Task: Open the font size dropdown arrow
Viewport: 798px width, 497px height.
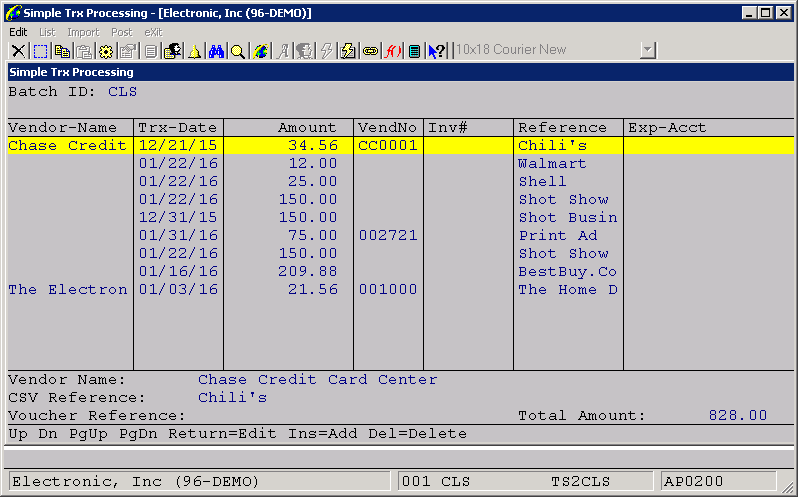Action: [648, 50]
